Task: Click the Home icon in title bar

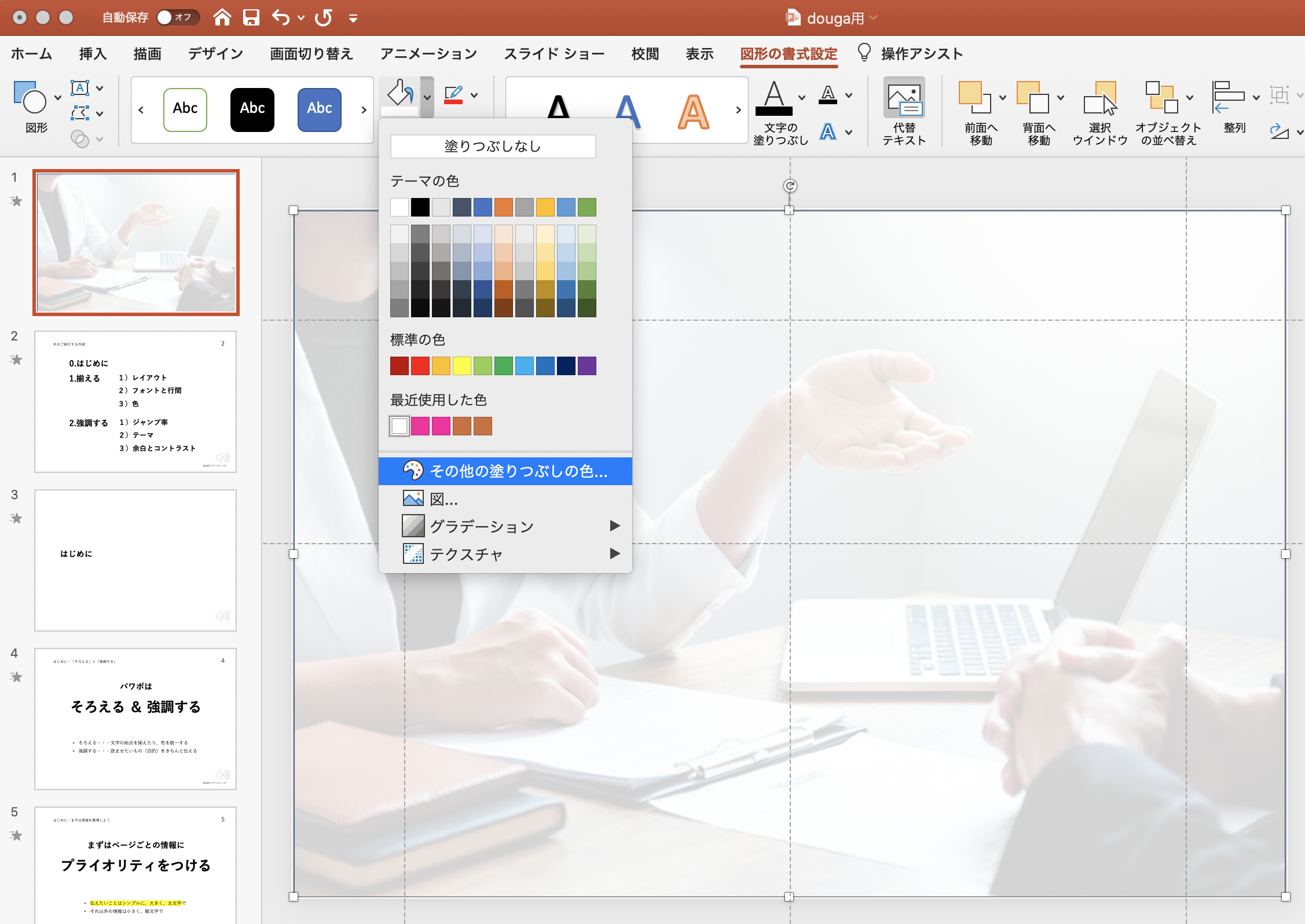Action: pos(222,18)
